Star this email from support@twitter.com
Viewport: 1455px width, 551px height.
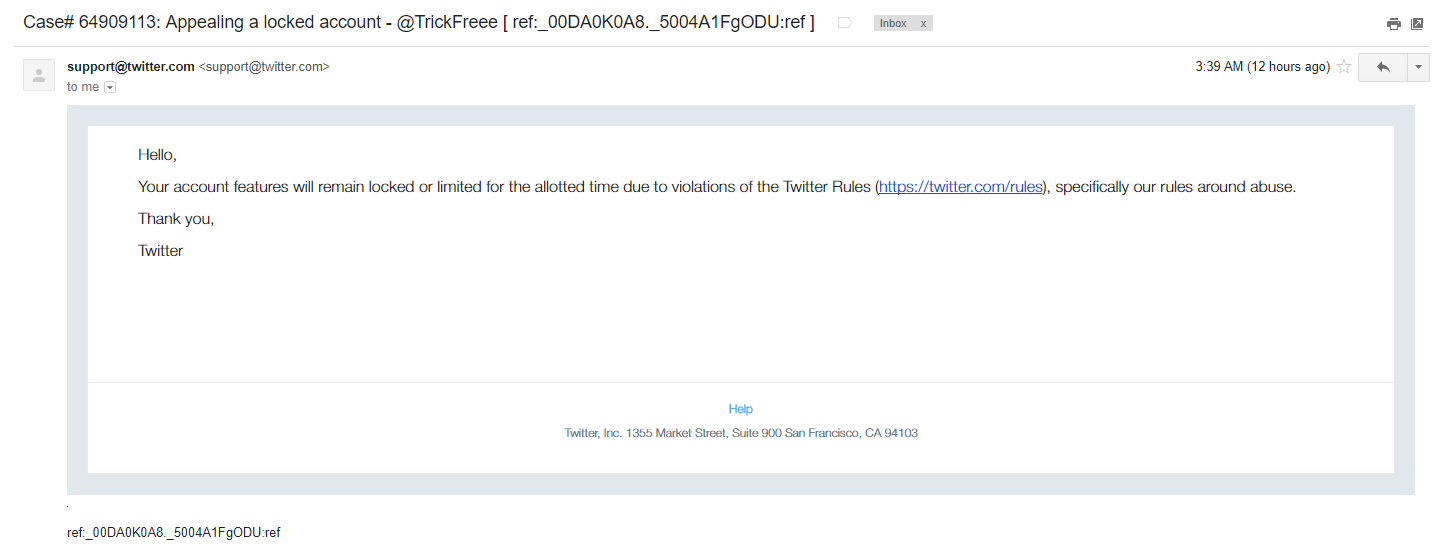coord(1344,67)
